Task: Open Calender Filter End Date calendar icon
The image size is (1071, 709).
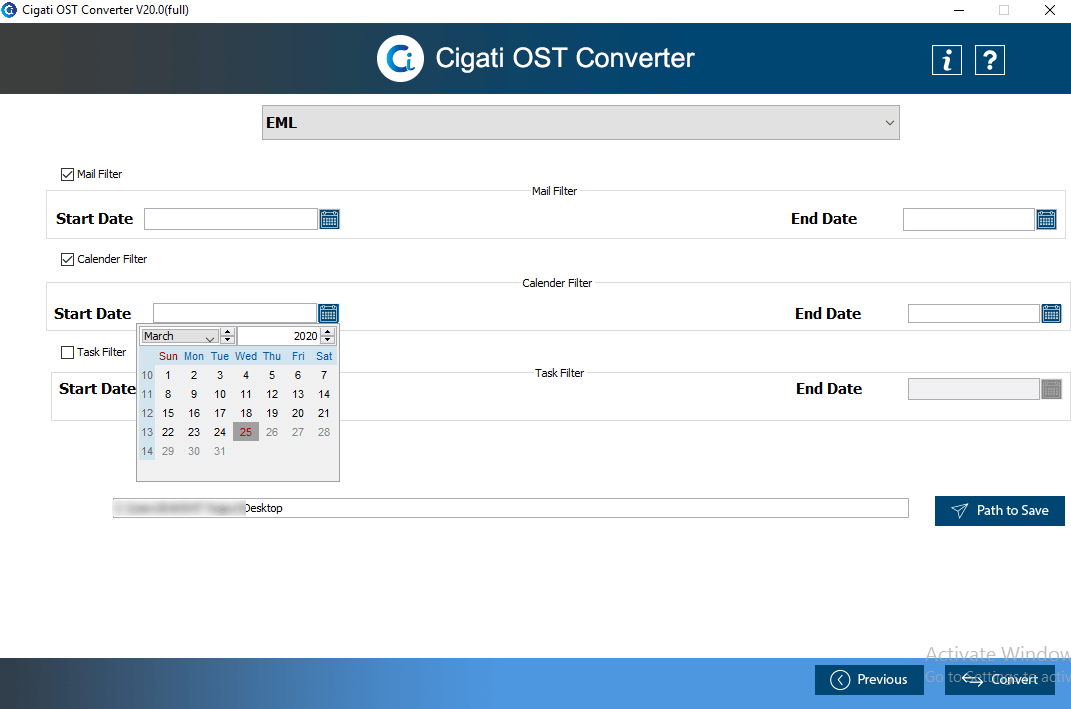Action: [x=1051, y=314]
